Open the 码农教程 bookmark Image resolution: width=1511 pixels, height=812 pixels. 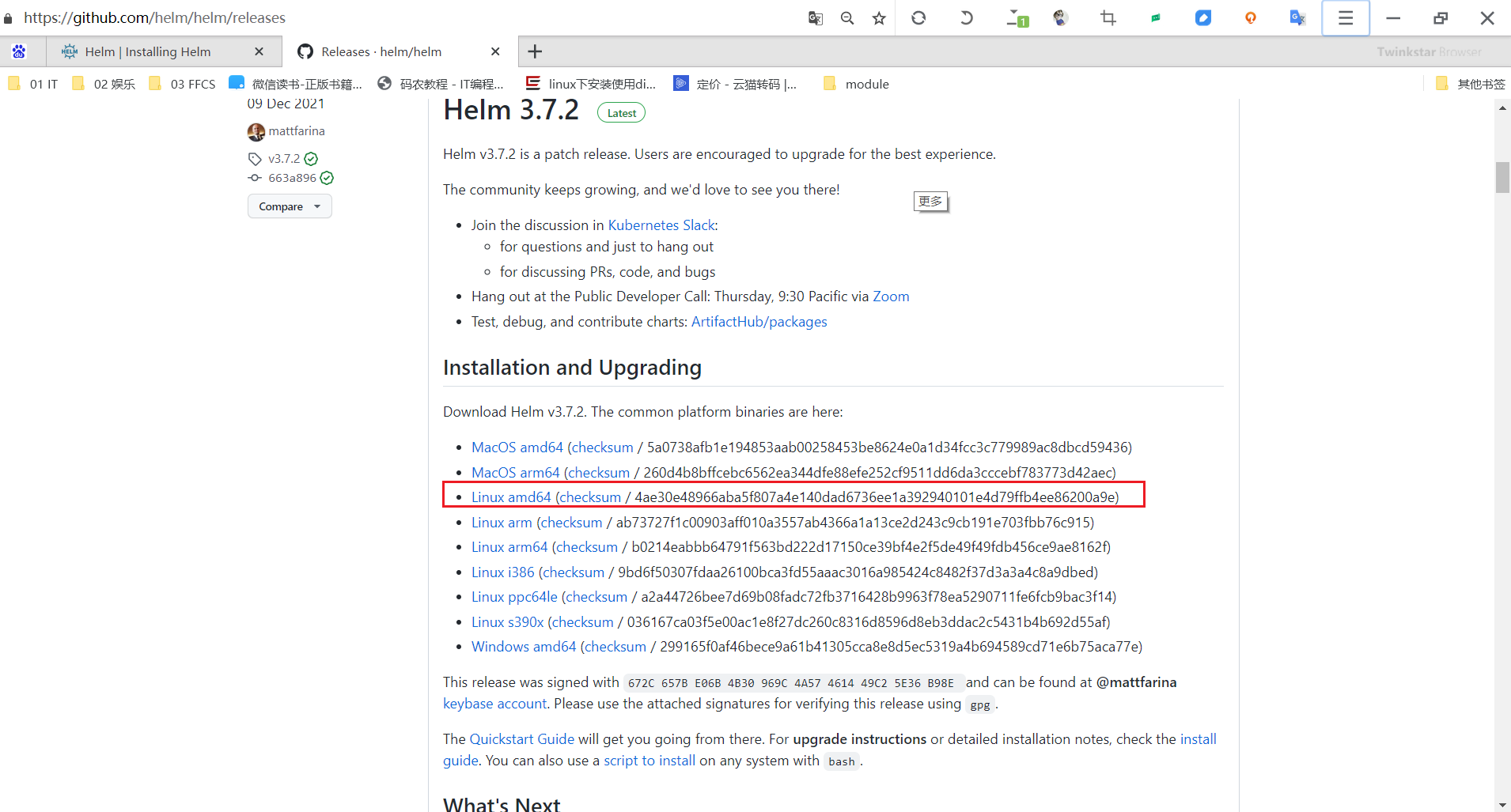click(x=441, y=84)
